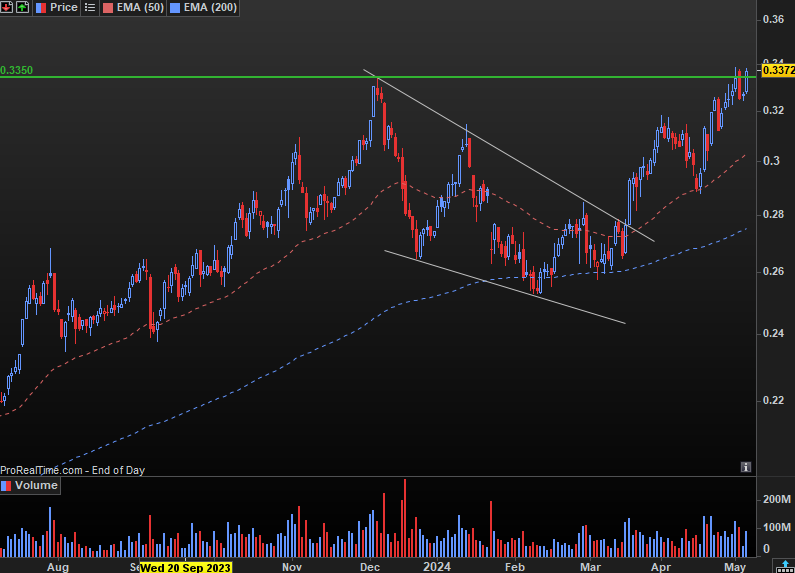Click the Dec label on time axis

point(370,567)
